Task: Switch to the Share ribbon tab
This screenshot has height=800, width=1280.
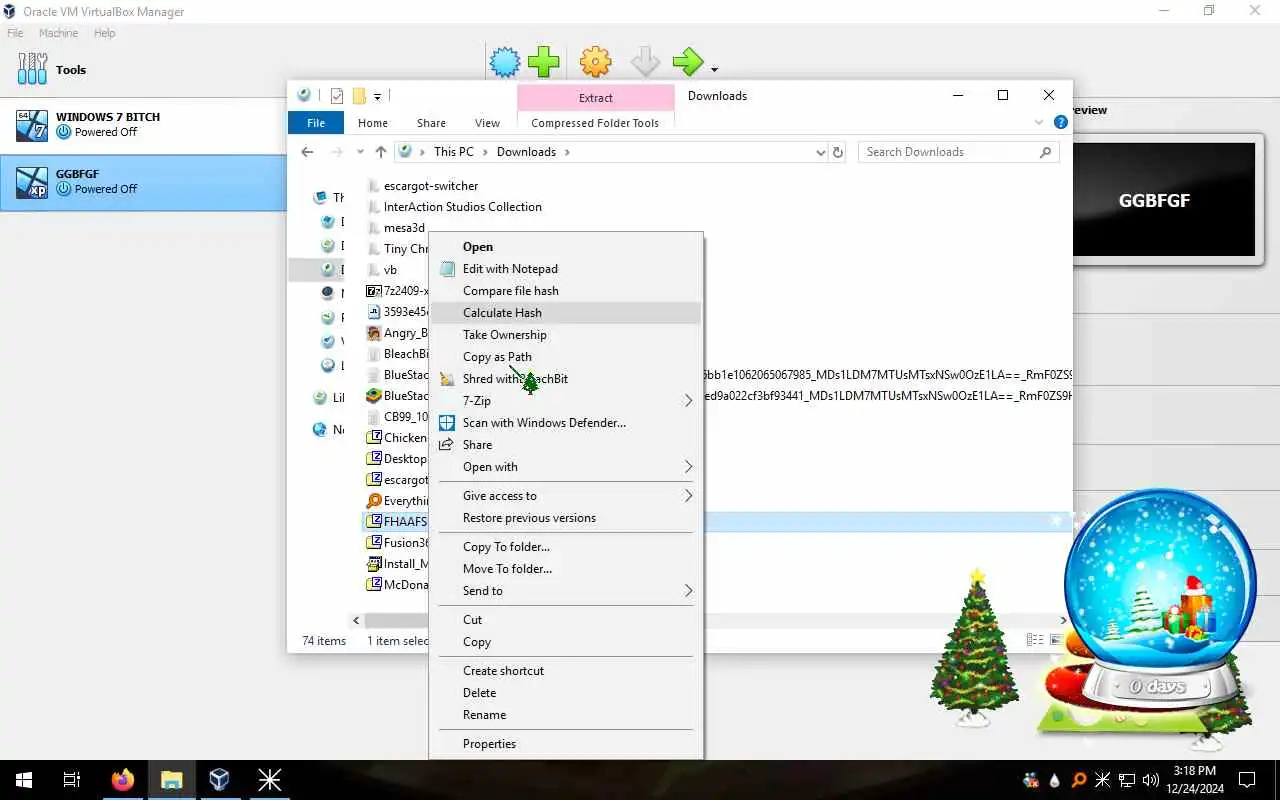Action: coord(431,123)
